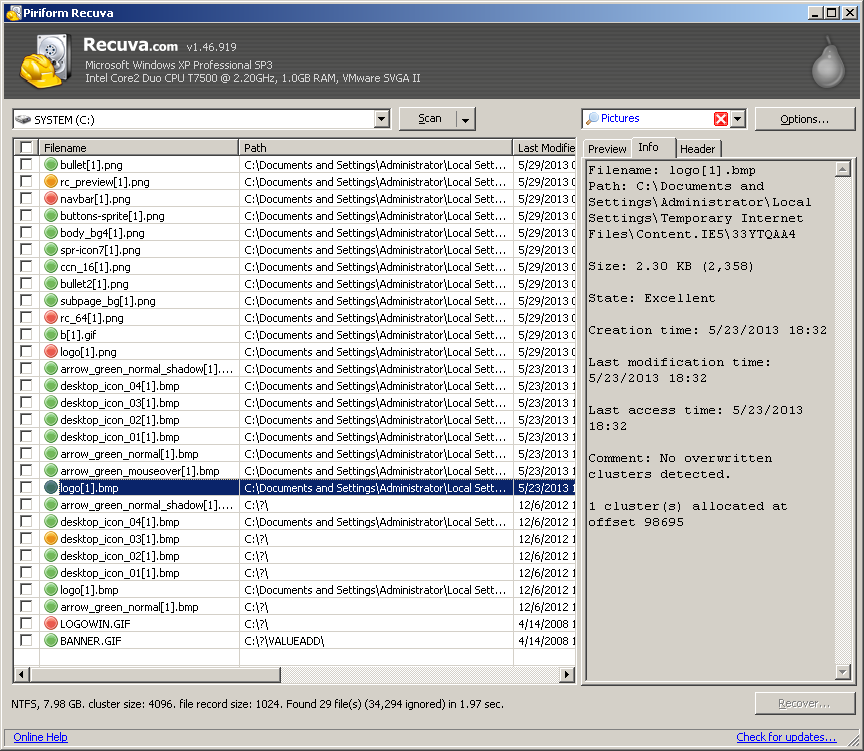This screenshot has width=864, height=751.
Task: Check the box for b[1].gif
Action: click(26, 334)
